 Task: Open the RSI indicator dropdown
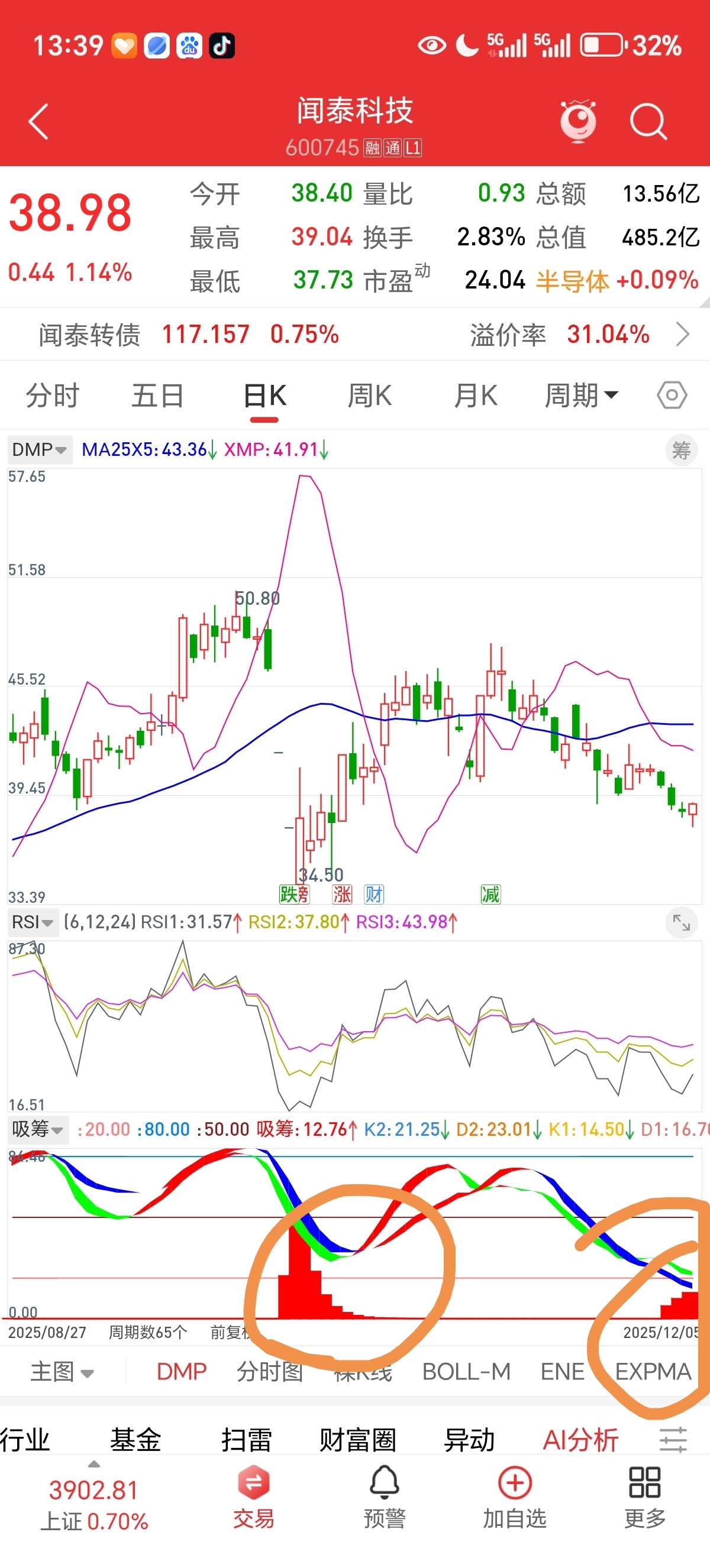[33, 922]
